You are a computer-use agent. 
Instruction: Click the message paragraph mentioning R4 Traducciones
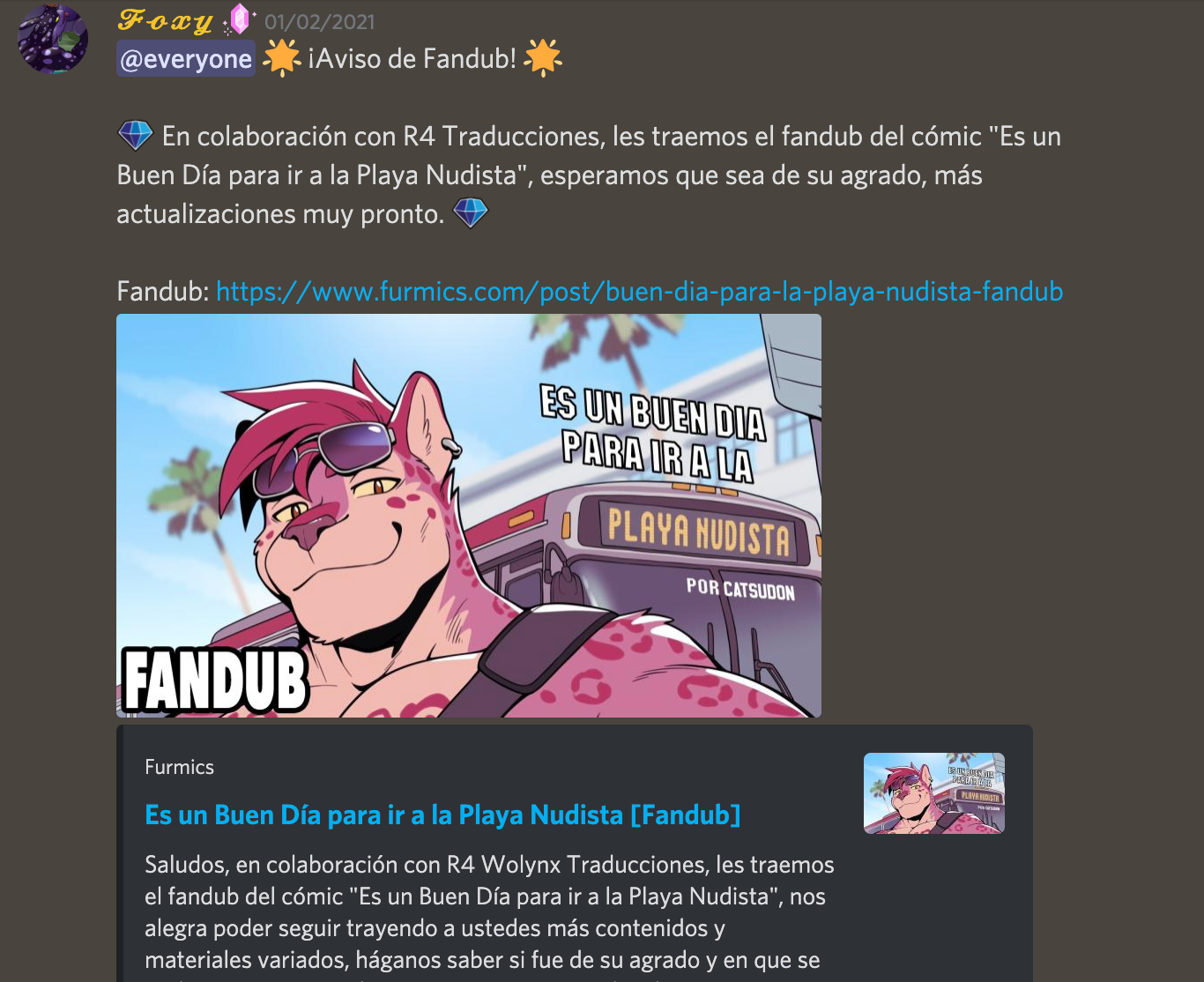coord(589,175)
